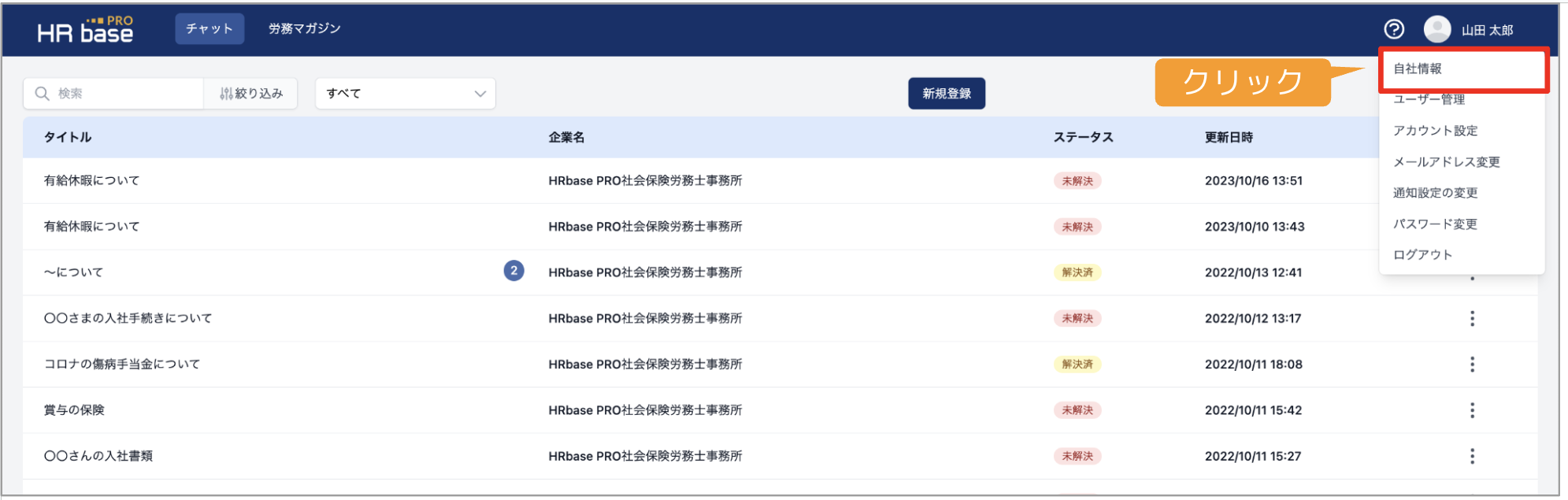1568x500 pixels.
Task: Click the 新規登録 button
Action: [x=947, y=94]
